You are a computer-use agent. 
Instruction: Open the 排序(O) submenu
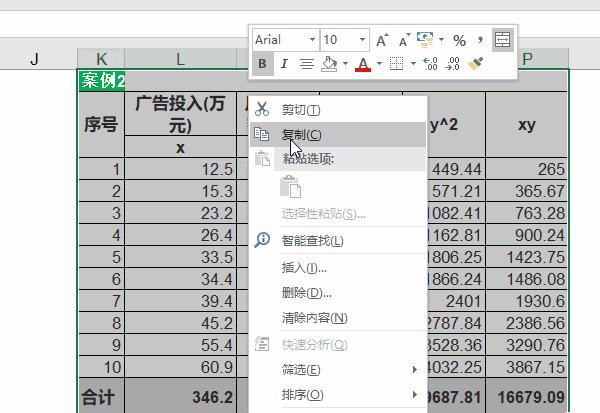click(x=338, y=395)
